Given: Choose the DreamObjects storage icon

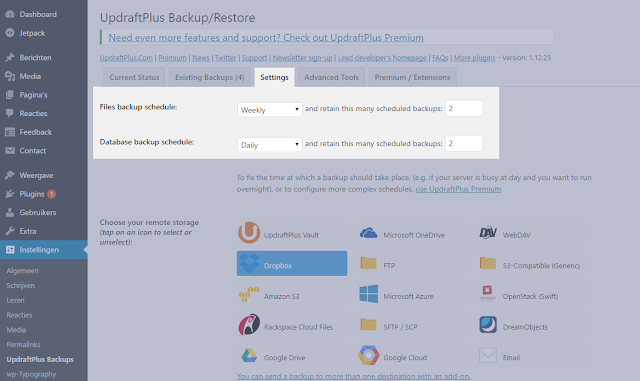Looking at the screenshot, I should tap(488, 325).
